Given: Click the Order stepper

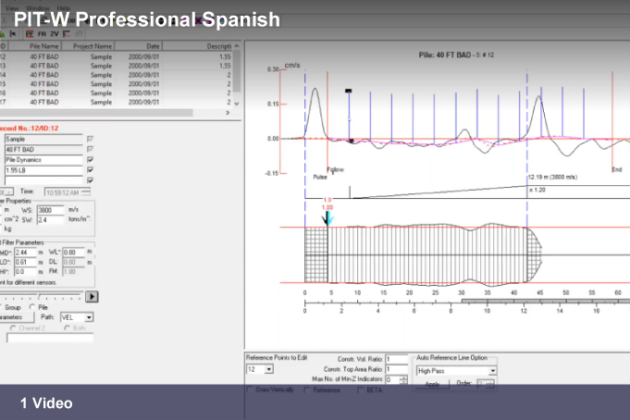Looking at the screenshot, I should pyautogui.click(x=489, y=384).
